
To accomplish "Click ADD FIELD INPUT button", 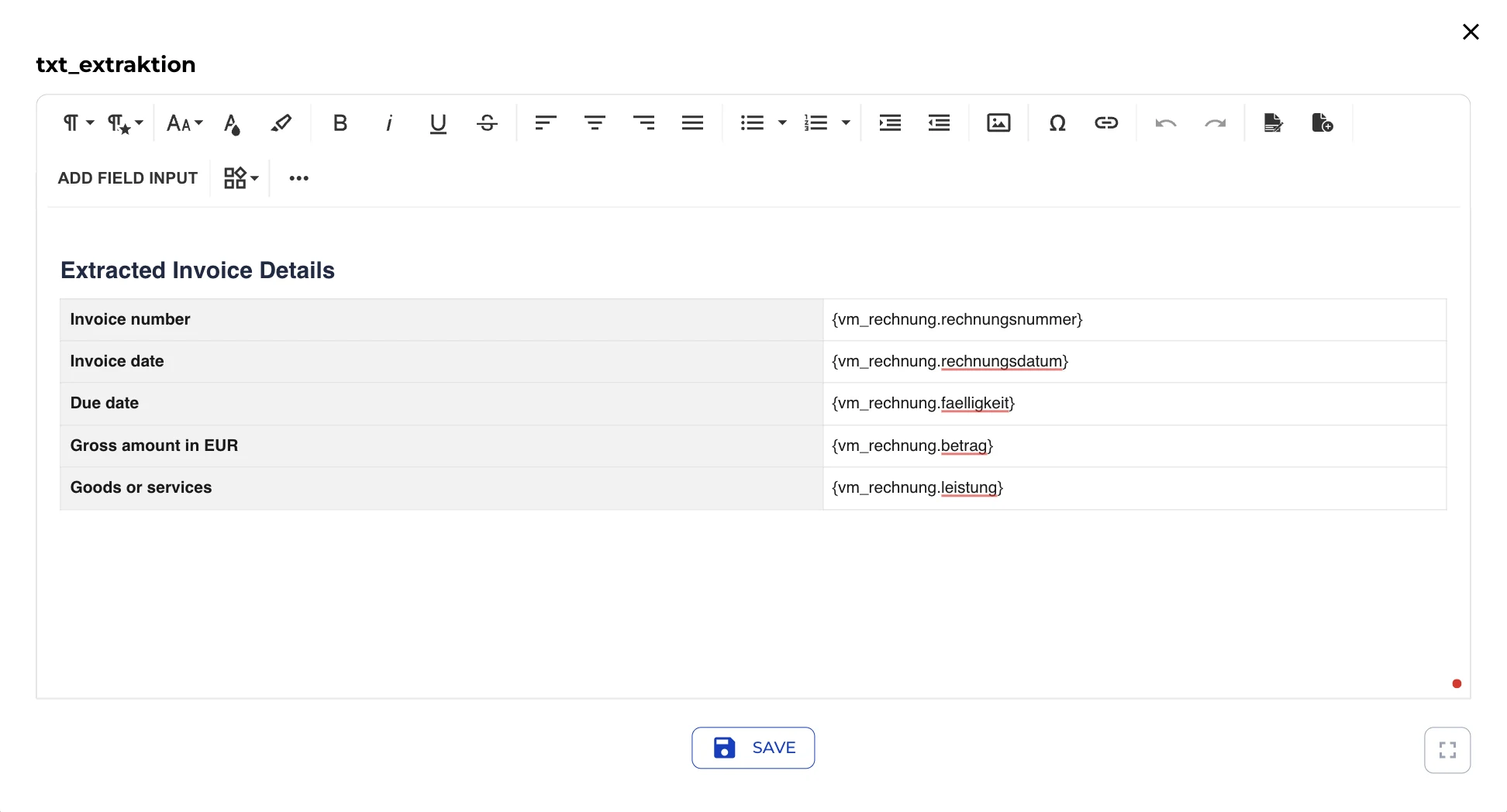I will (x=128, y=178).
